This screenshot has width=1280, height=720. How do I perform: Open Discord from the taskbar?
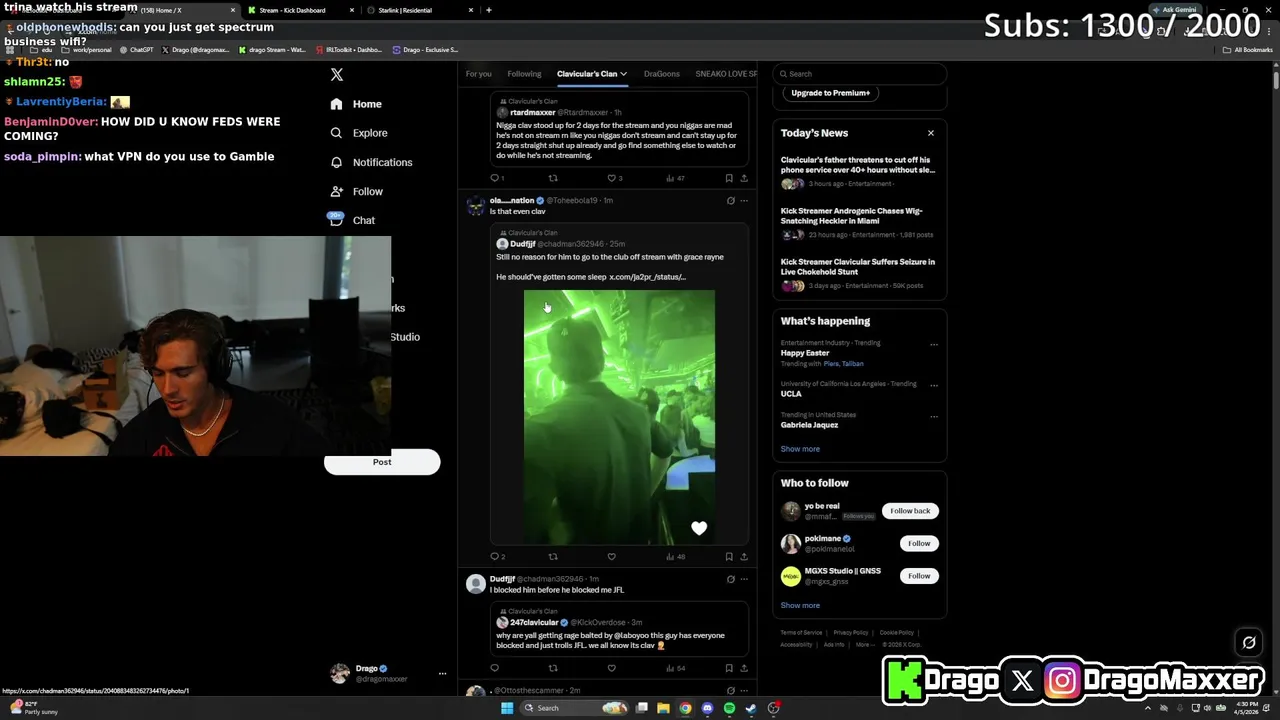click(x=707, y=708)
